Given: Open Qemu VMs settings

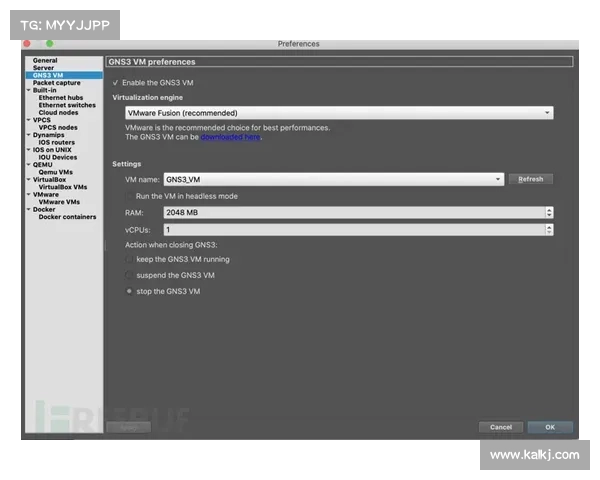Looking at the screenshot, I should [x=55, y=172].
